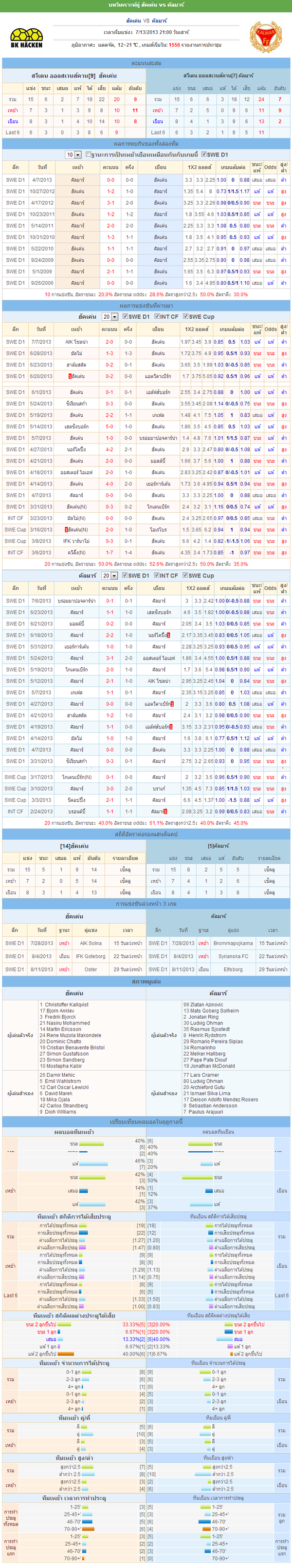Toggle SWE Cup checkbox in Häcken past matches
292x1568 pixels.
coord(185,316)
